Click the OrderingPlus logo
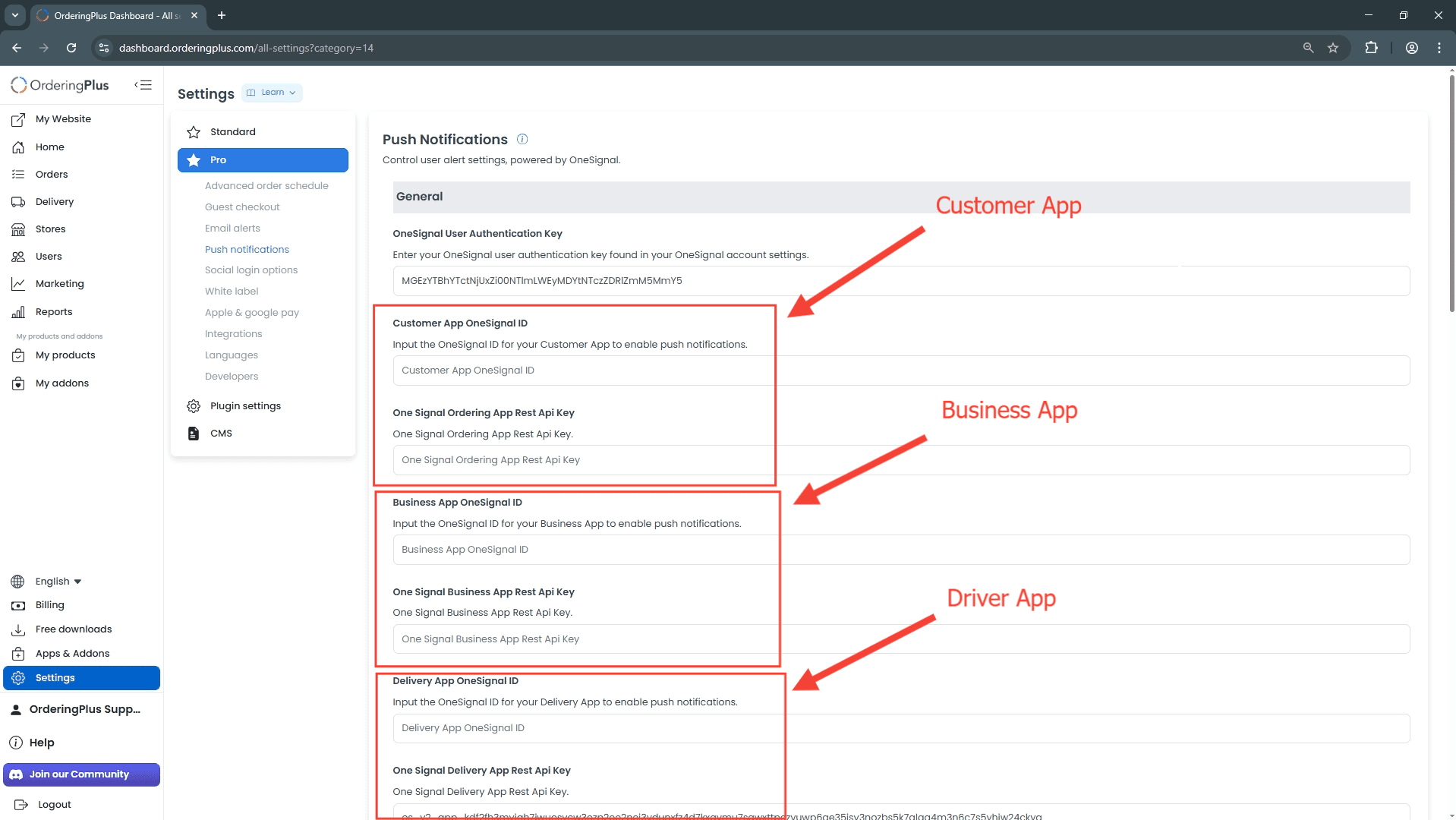1456x820 pixels. point(60,85)
